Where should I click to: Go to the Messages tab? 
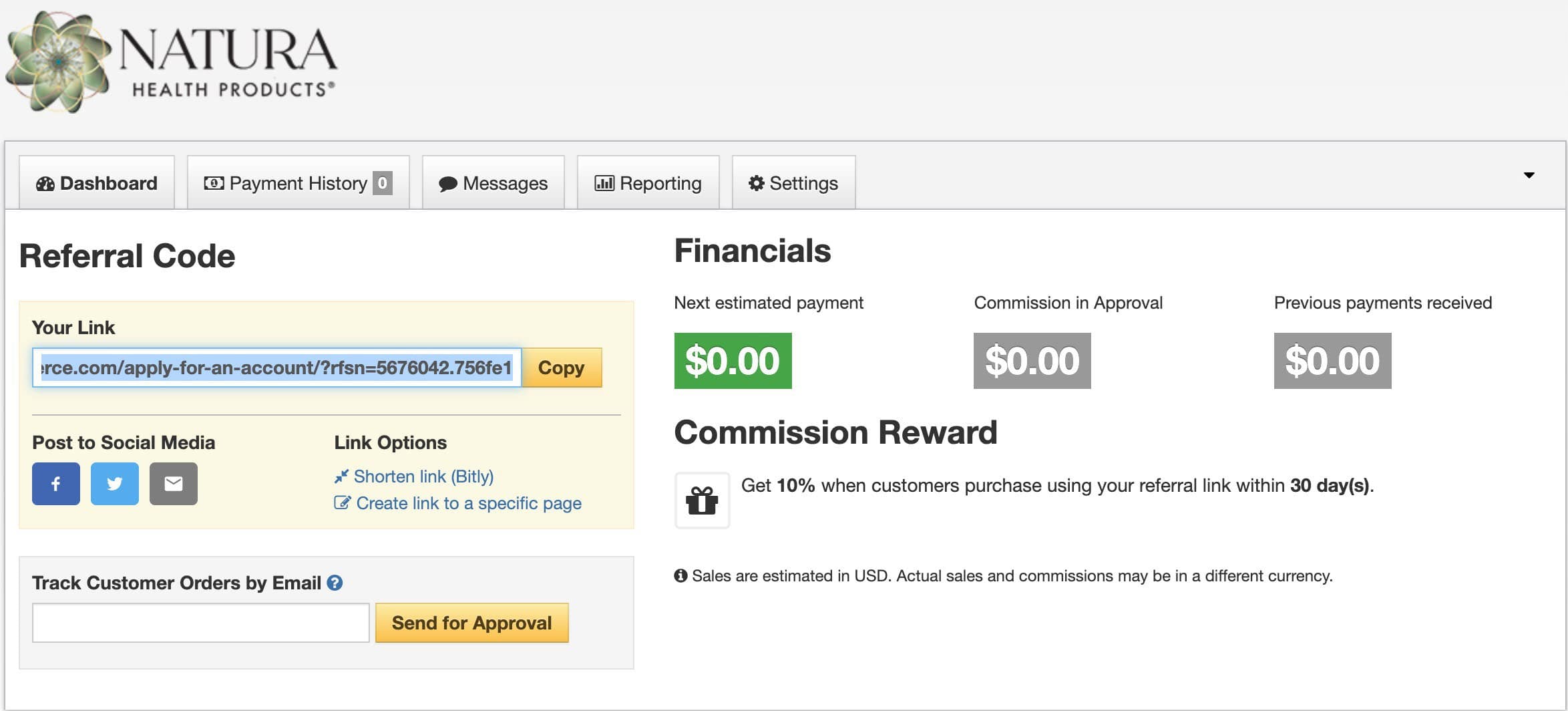click(494, 183)
